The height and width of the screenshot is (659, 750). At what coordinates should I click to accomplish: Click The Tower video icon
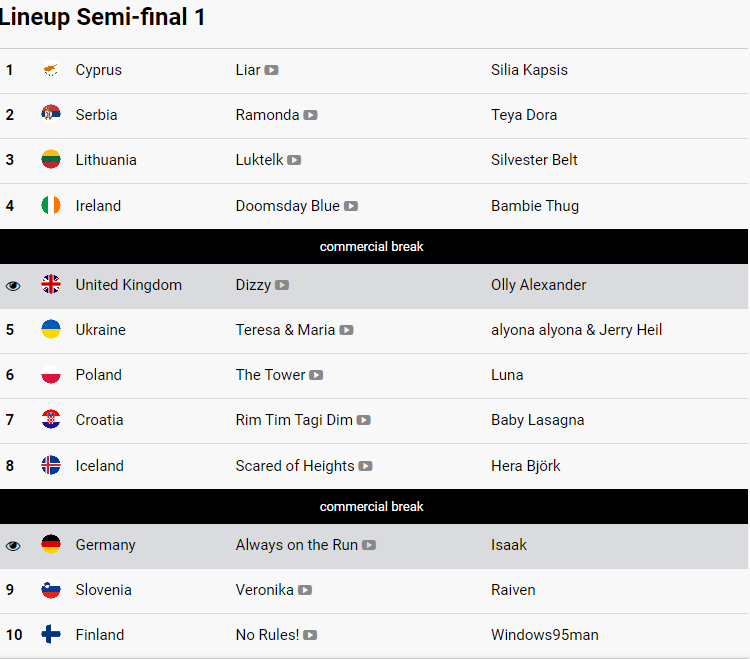click(316, 375)
